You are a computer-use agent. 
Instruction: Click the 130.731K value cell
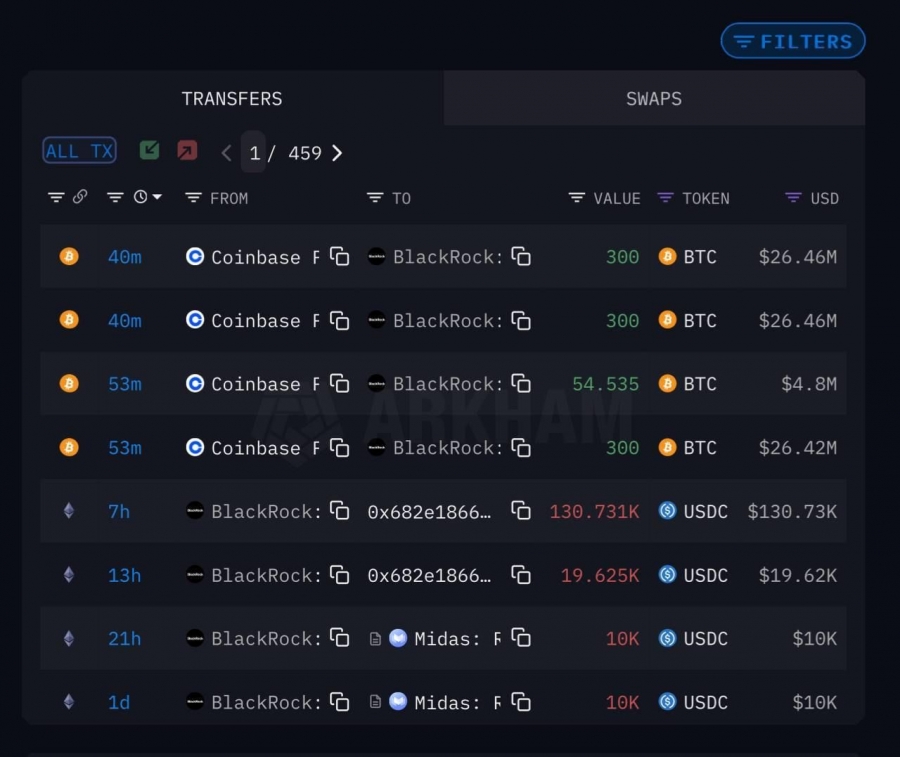click(594, 511)
